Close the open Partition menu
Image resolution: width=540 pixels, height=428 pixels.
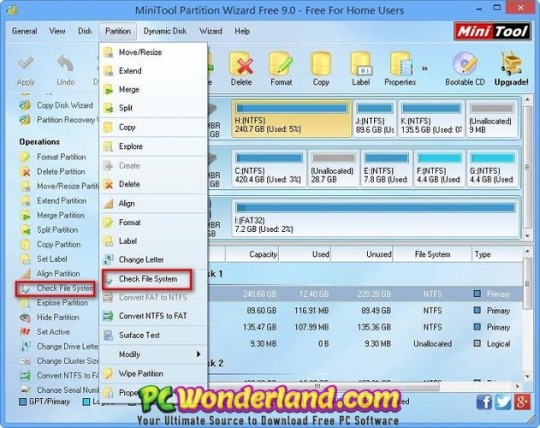[x=118, y=31]
